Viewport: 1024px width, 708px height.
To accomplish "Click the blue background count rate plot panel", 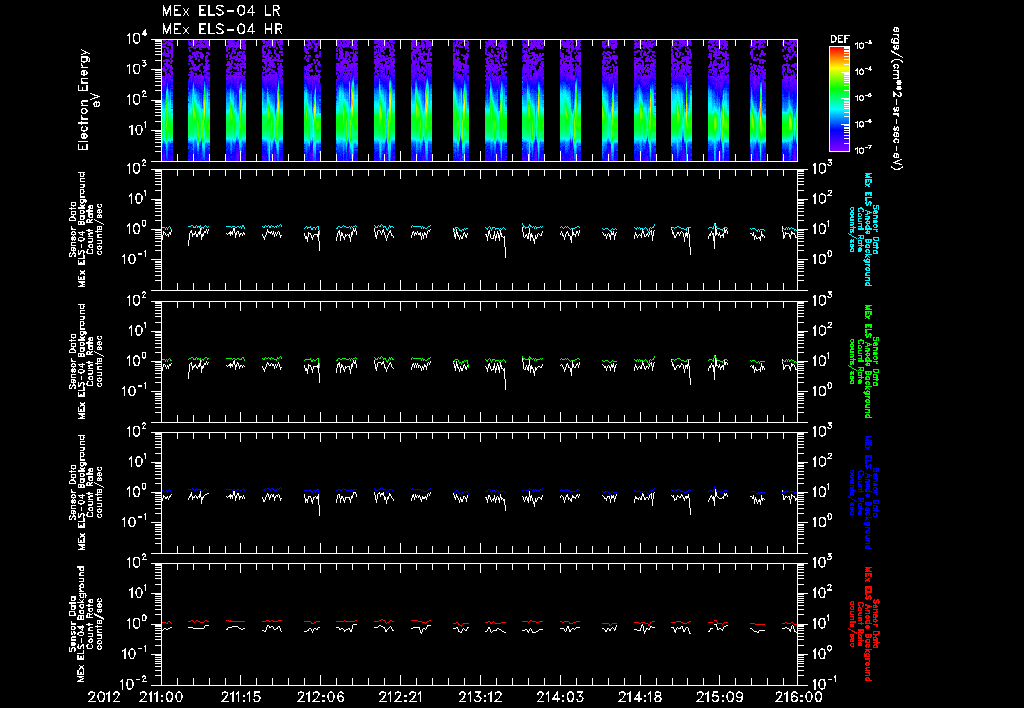I will 479,492.
